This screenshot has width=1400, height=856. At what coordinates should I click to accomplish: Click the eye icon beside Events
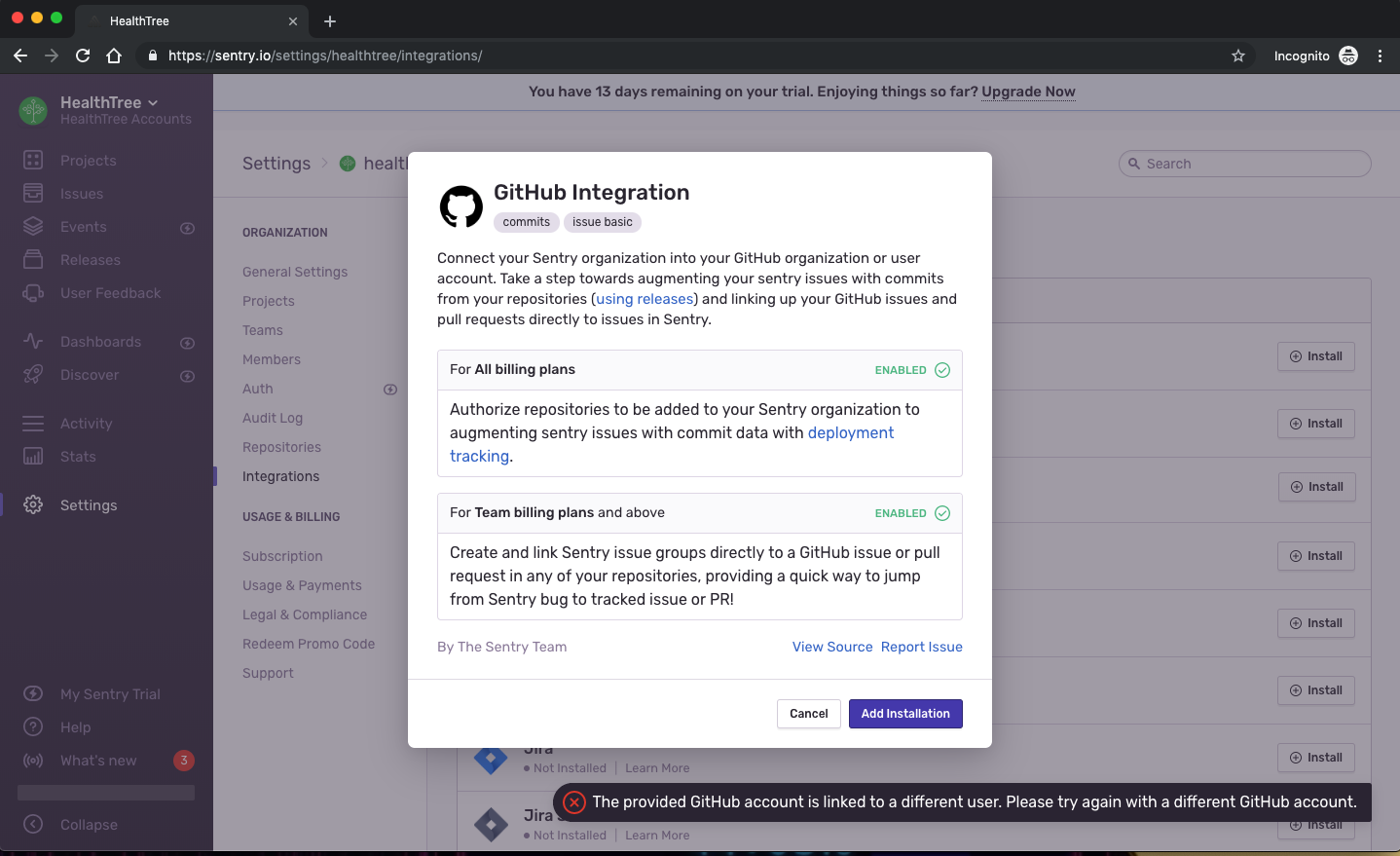coord(187,227)
